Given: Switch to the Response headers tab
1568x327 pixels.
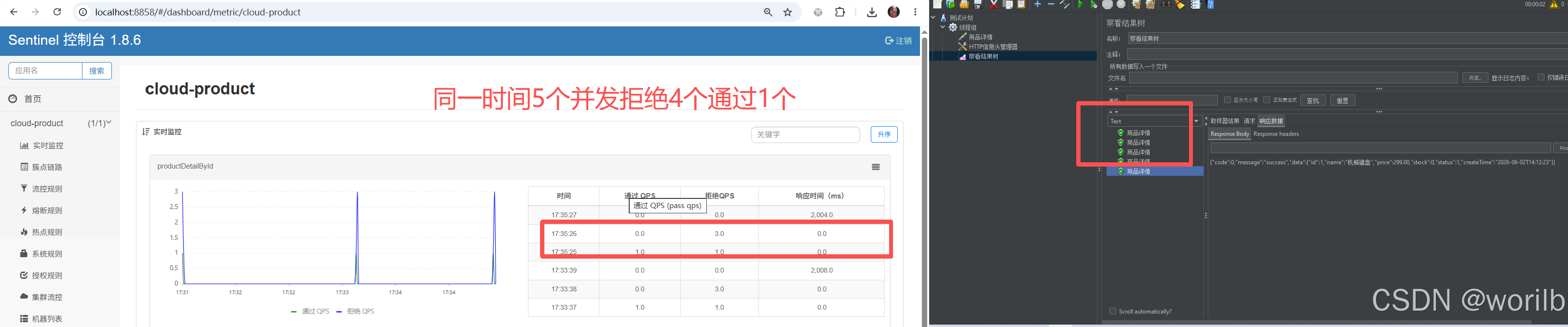Looking at the screenshot, I should click(1276, 134).
